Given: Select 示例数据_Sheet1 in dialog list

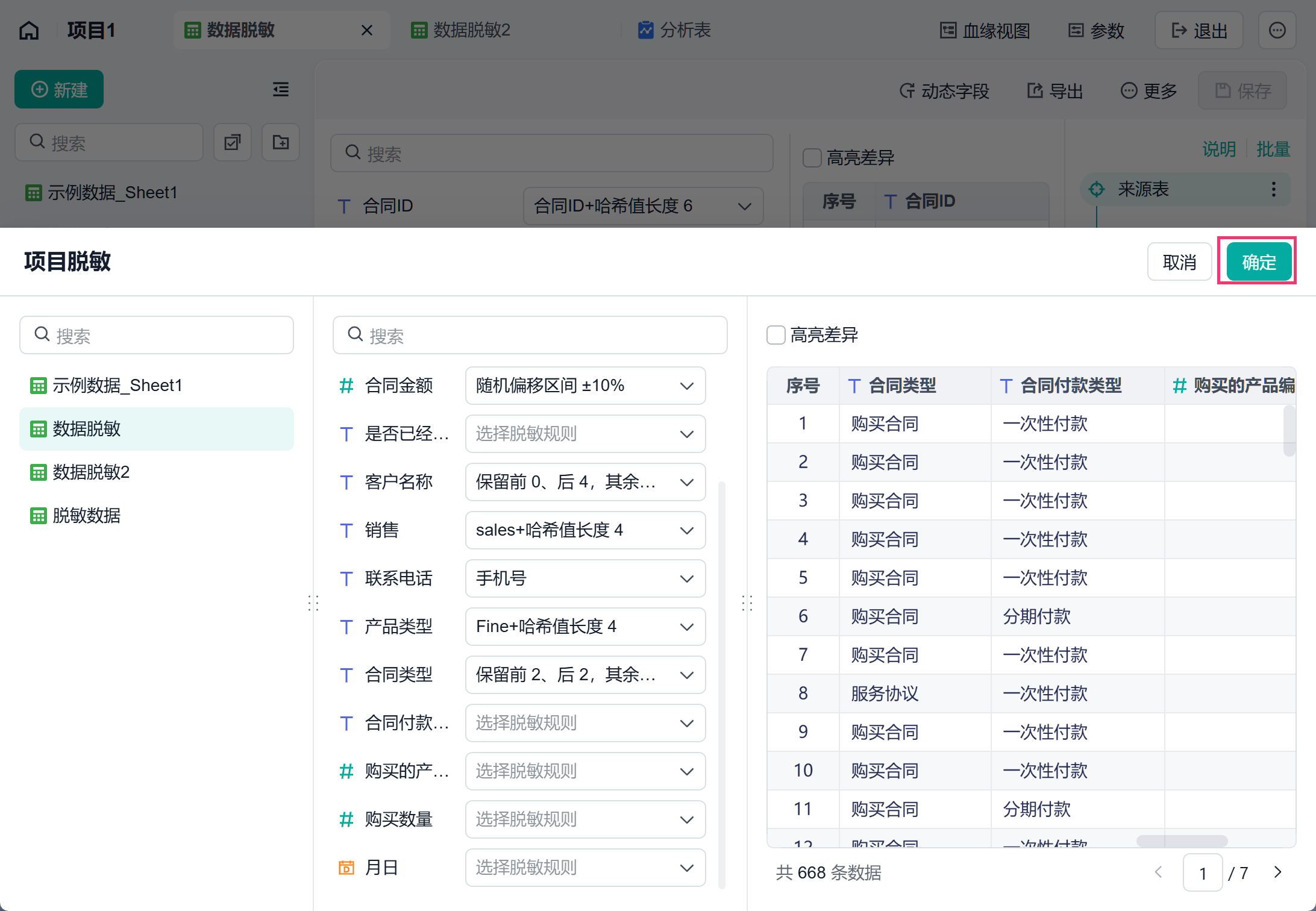Looking at the screenshot, I should click(157, 386).
